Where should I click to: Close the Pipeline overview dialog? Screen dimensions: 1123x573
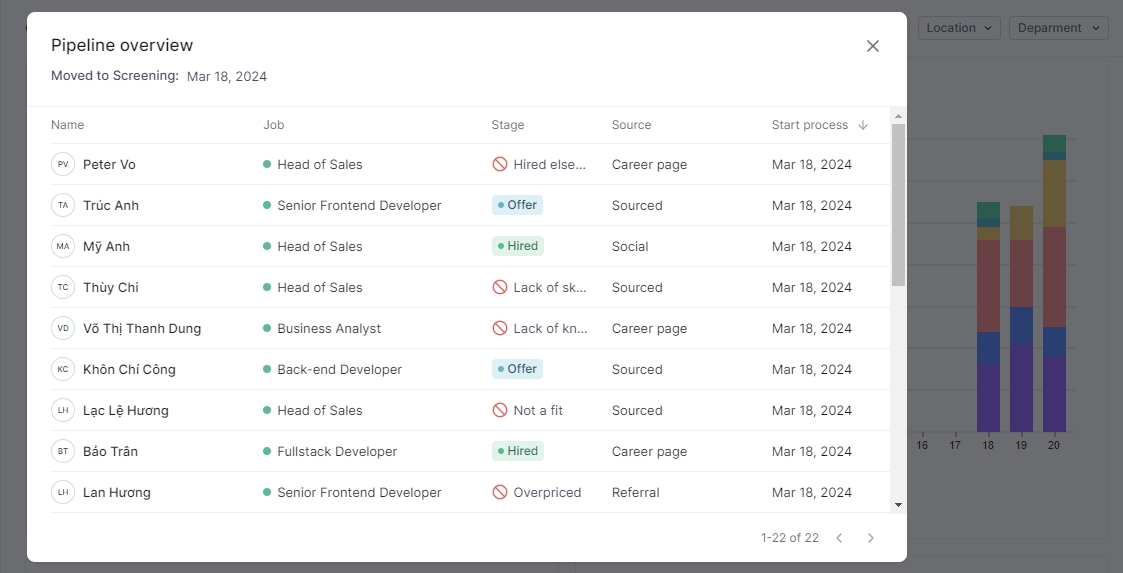873,46
